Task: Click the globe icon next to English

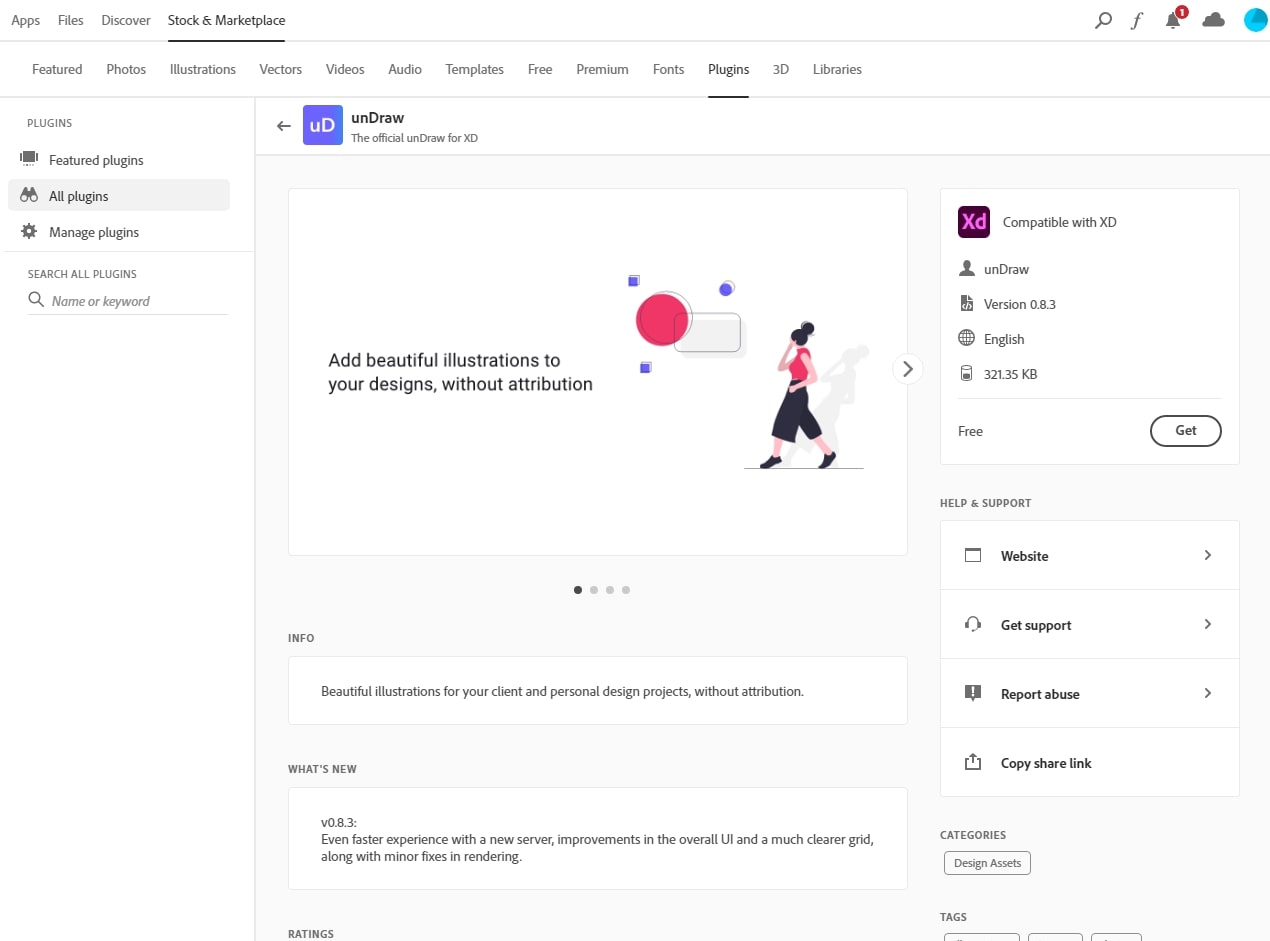Action: pos(966,339)
